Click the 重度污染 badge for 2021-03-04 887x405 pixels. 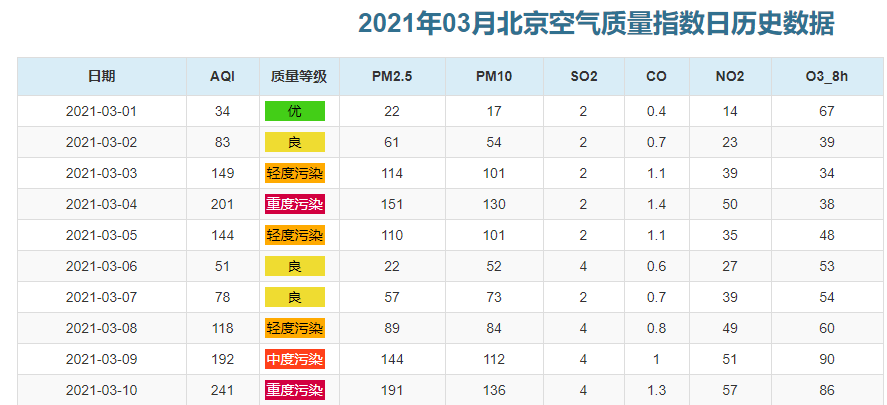tap(295, 204)
